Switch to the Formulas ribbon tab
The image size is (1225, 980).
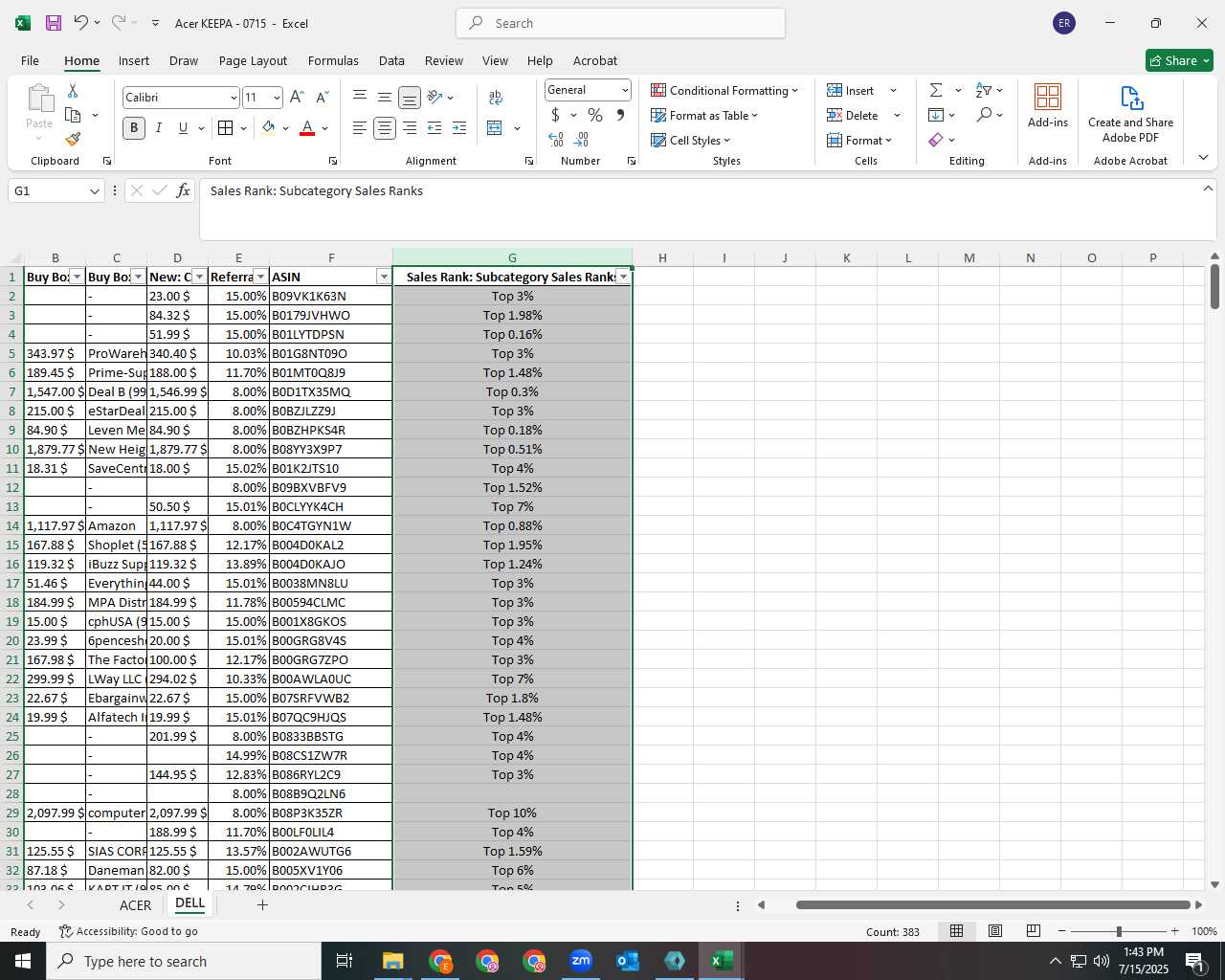[333, 60]
